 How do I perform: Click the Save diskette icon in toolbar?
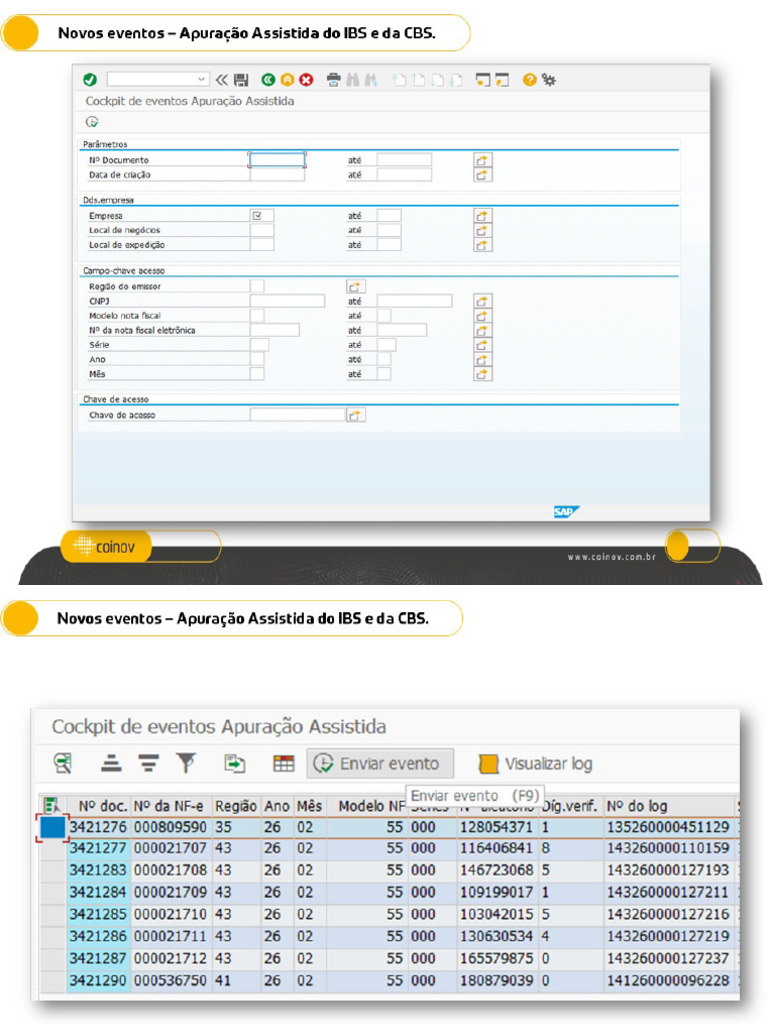[x=241, y=80]
